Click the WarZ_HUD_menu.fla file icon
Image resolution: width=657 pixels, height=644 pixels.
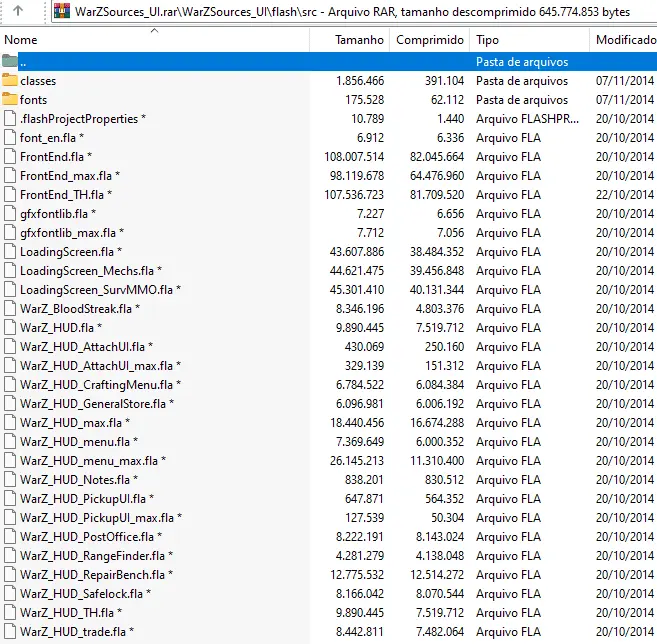coord(10,442)
